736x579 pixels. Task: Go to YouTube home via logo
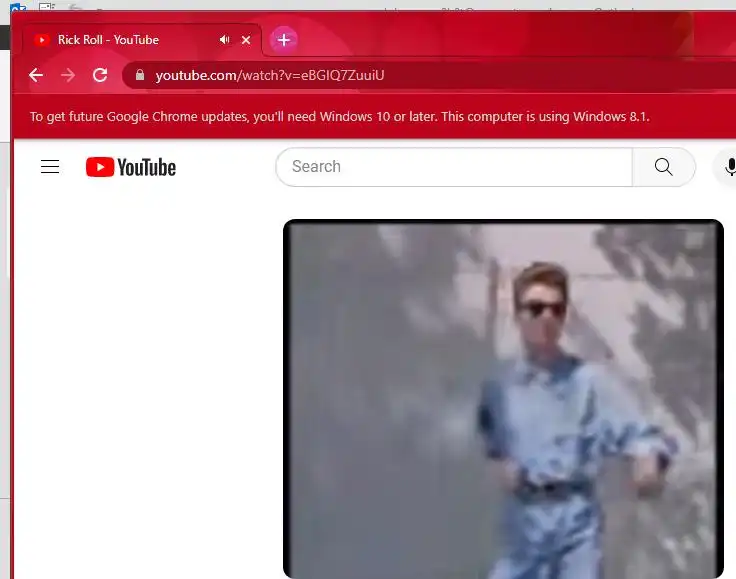pyautogui.click(x=131, y=167)
